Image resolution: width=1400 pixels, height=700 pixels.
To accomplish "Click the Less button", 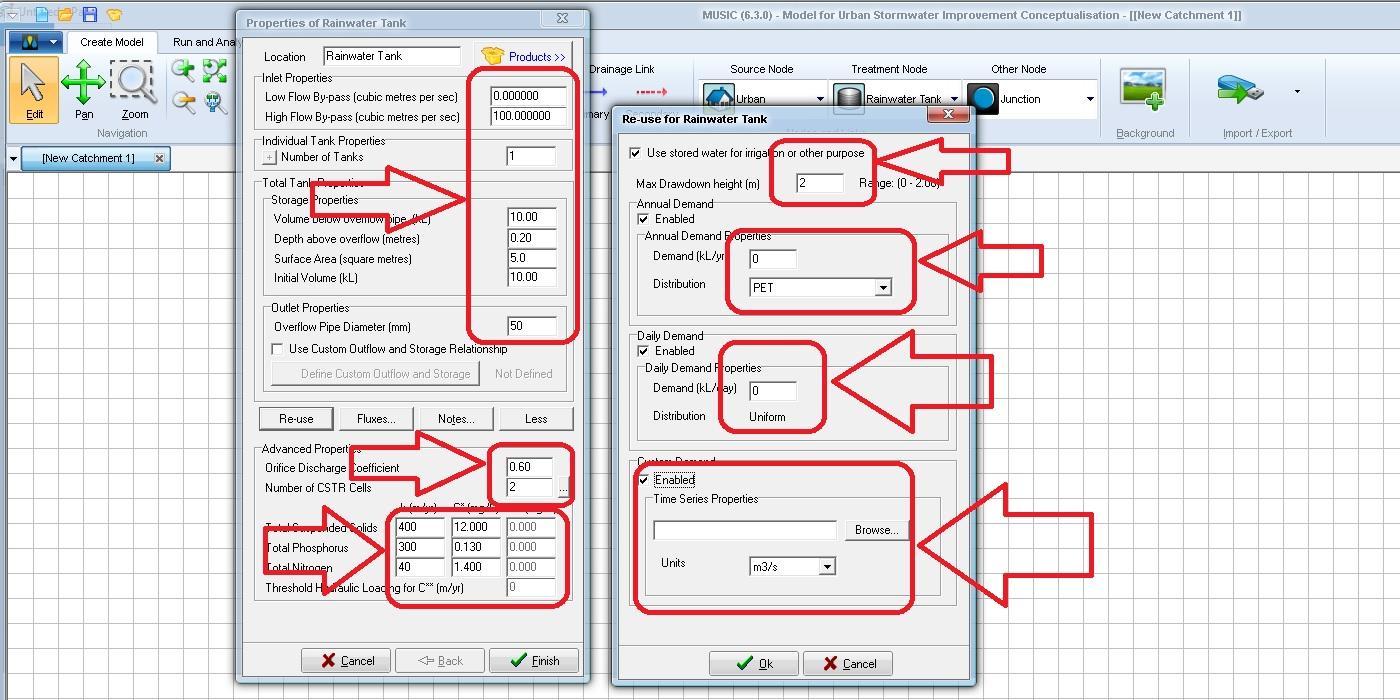I will point(537,419).
